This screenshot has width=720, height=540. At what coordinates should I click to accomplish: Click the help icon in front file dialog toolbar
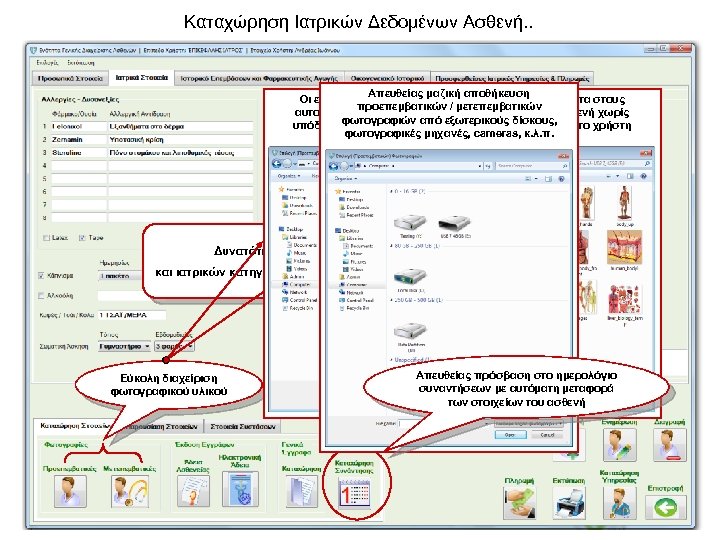click(x=561, y=179)
